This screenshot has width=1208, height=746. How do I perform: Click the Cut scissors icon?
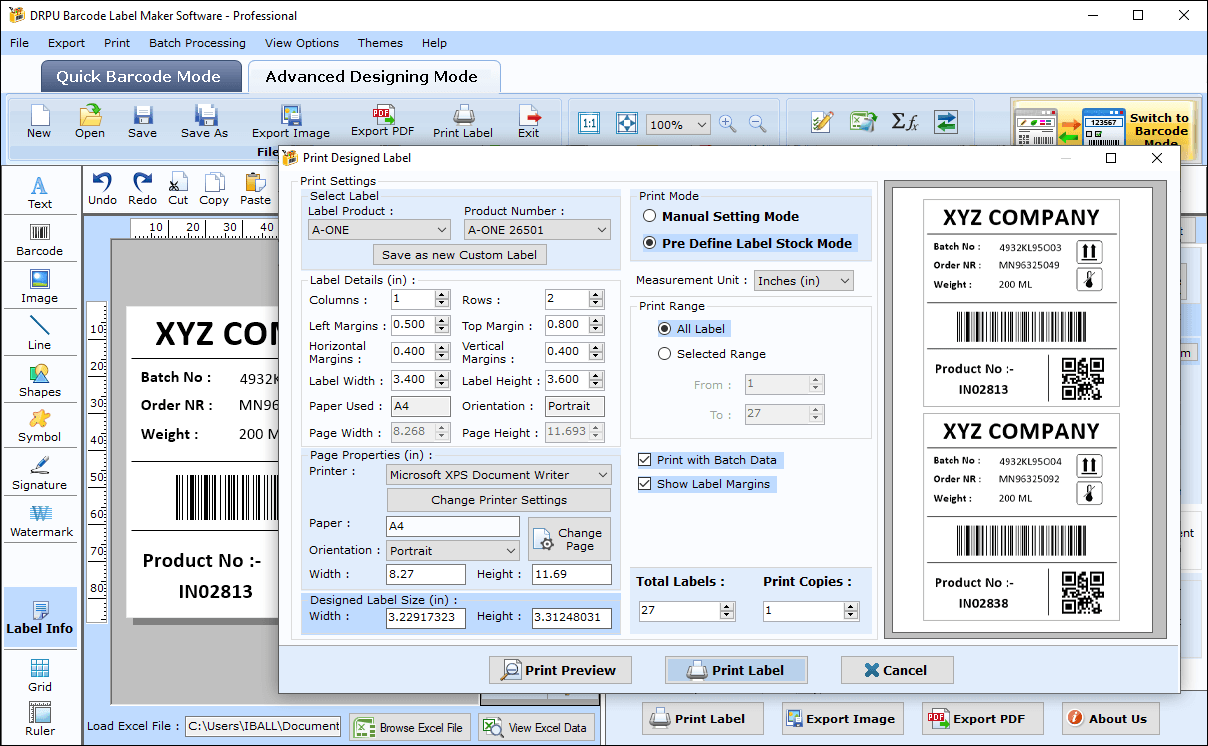point(178,188)
